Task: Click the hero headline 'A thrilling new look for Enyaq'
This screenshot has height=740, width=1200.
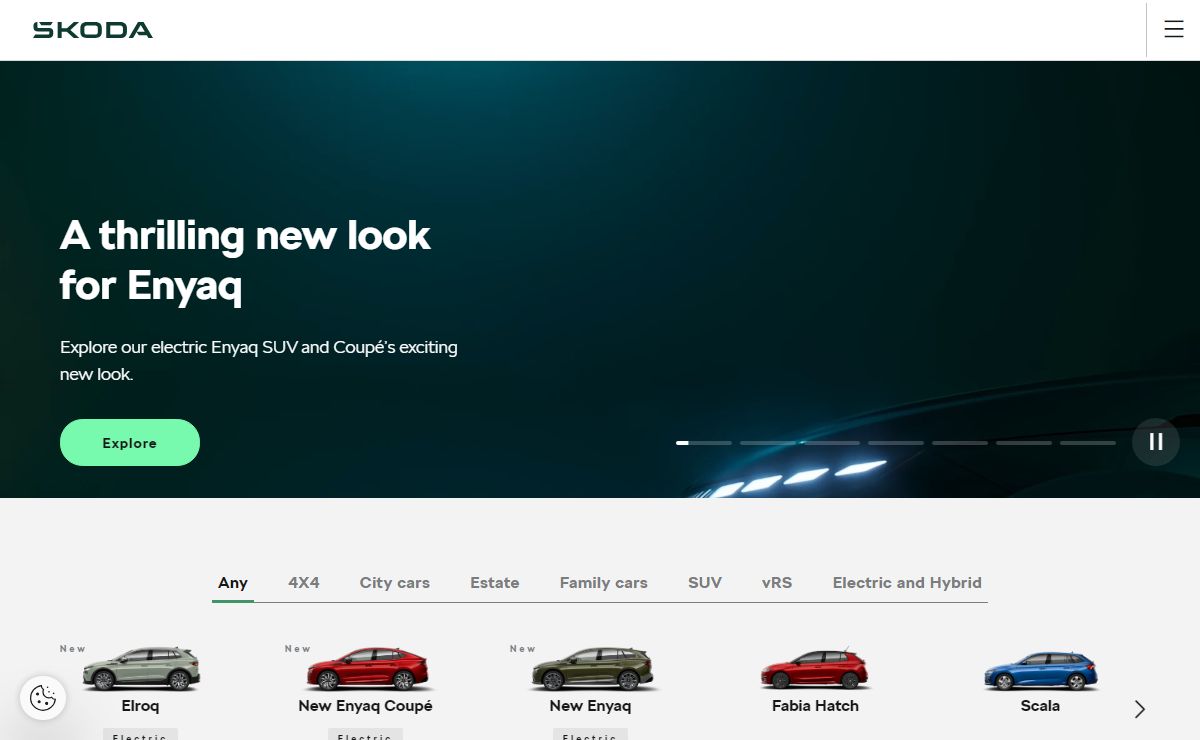Action: [245, 261]
